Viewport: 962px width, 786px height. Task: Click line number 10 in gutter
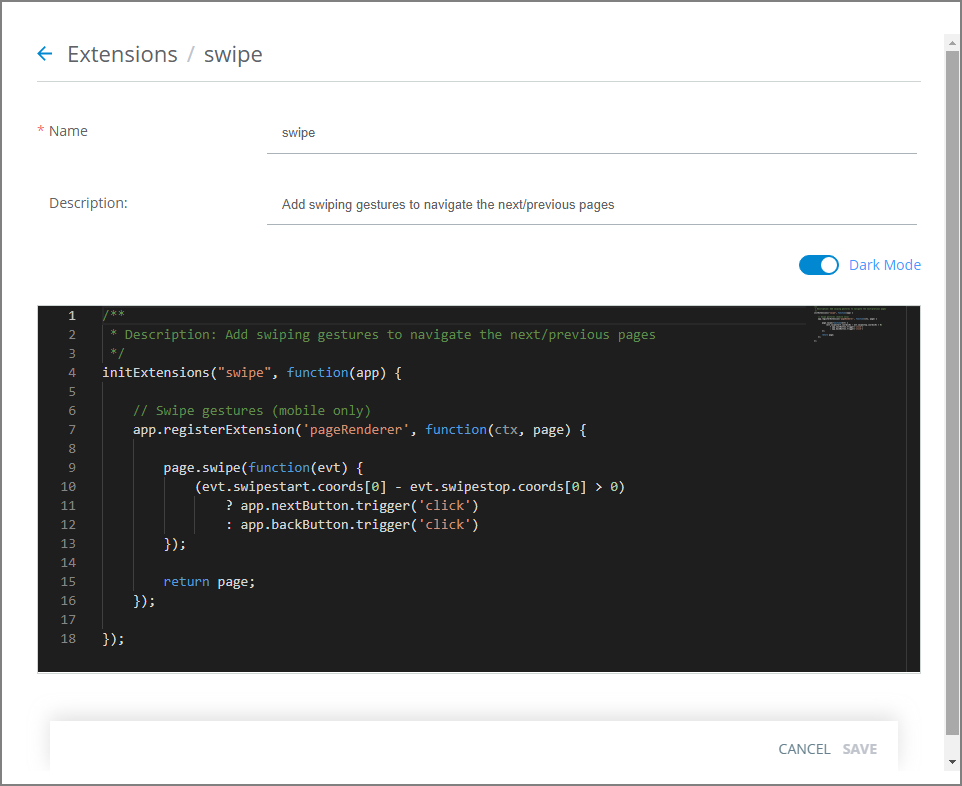pos(68,487)
